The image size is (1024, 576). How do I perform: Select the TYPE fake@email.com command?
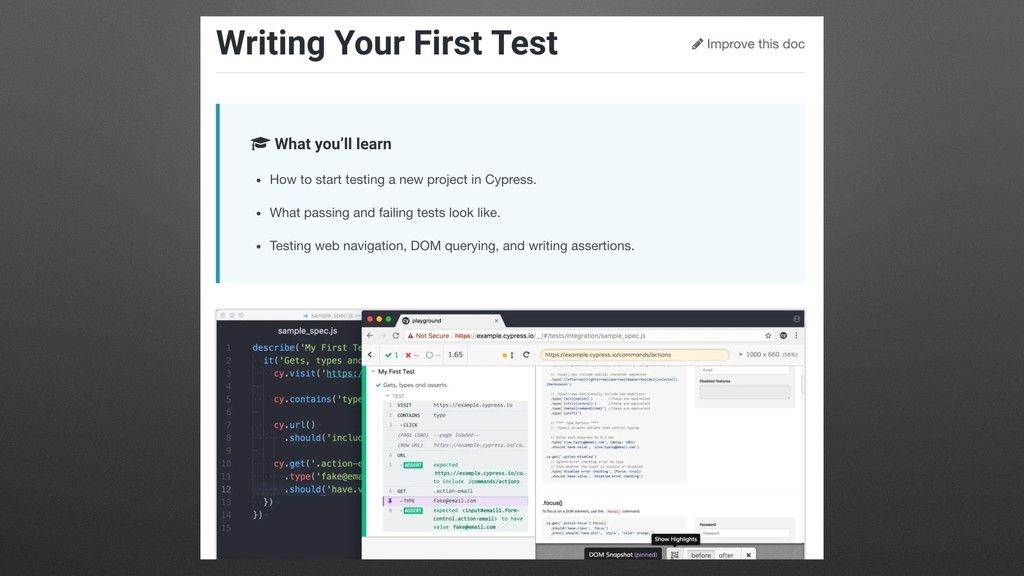455,501
